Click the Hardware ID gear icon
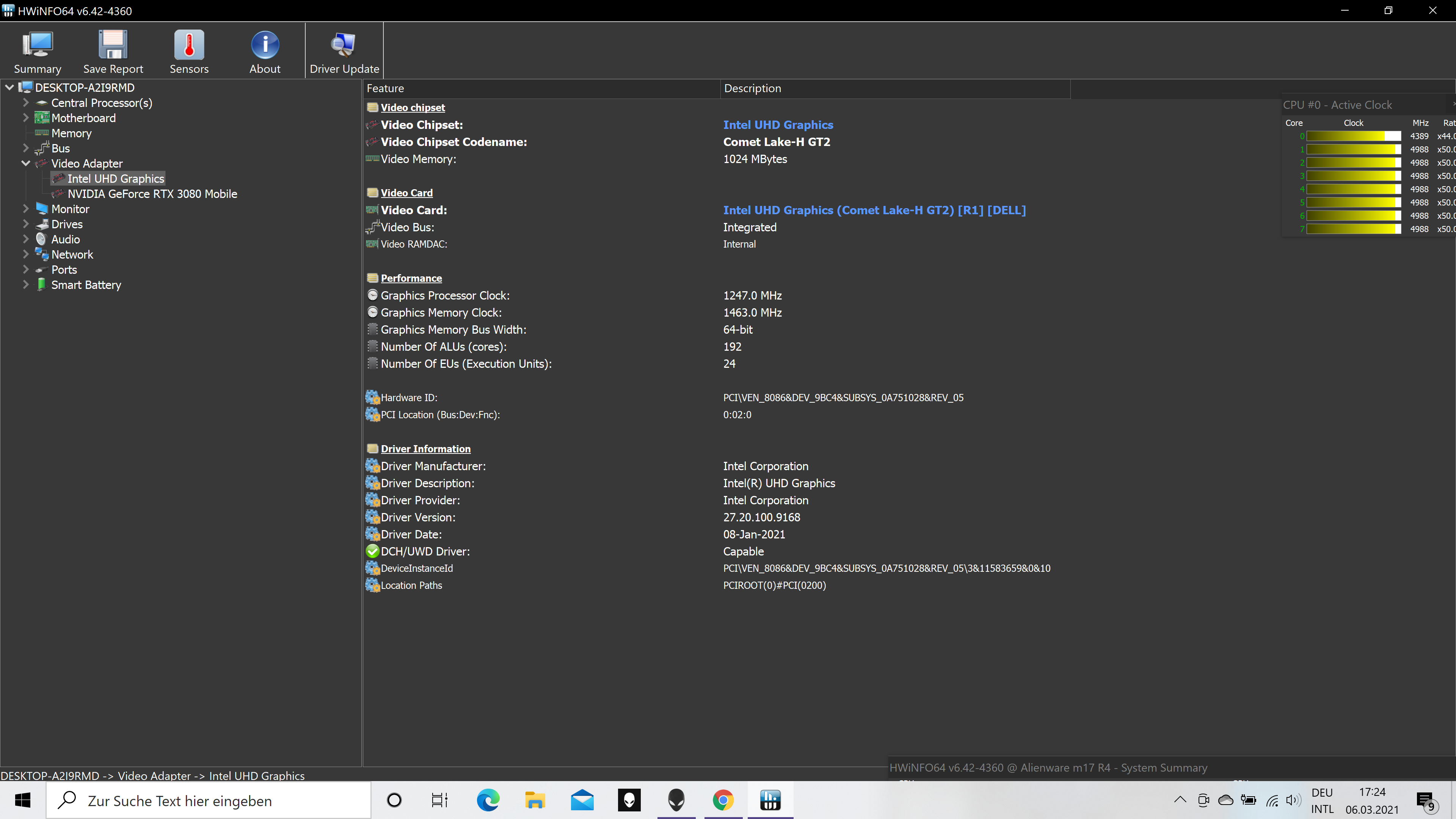Image resolution: width=1456 pixels, height=819 pixels. coord(372,397)
